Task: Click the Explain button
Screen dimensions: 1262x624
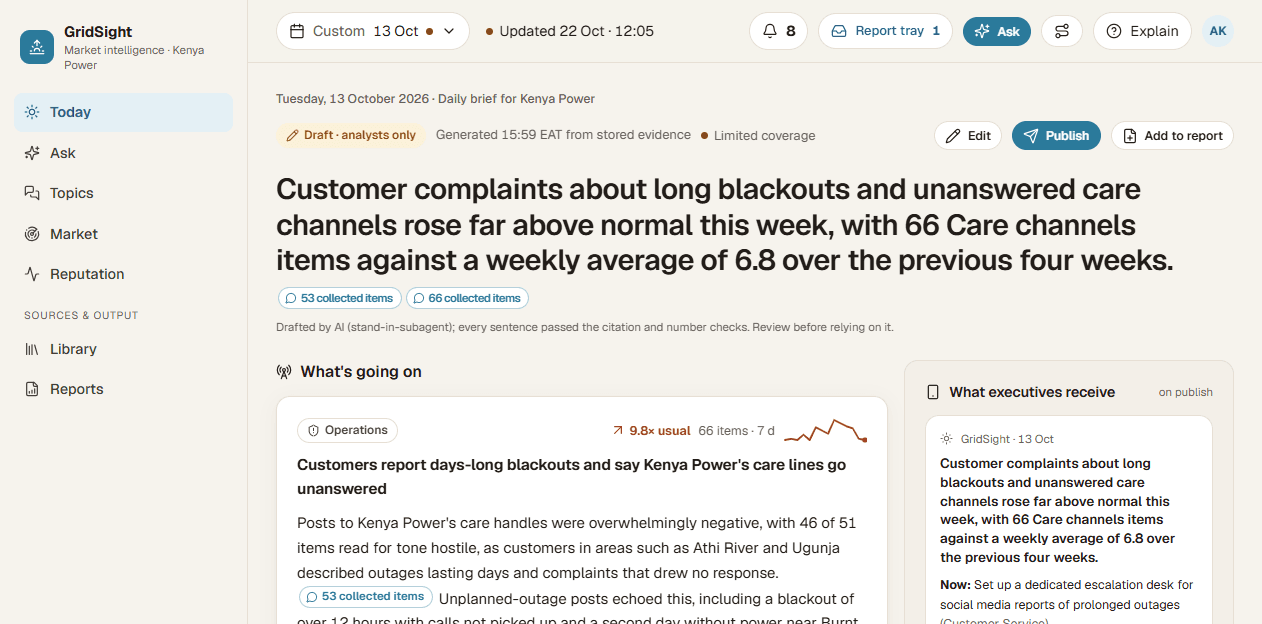Action: click(x=1142, y=31)
